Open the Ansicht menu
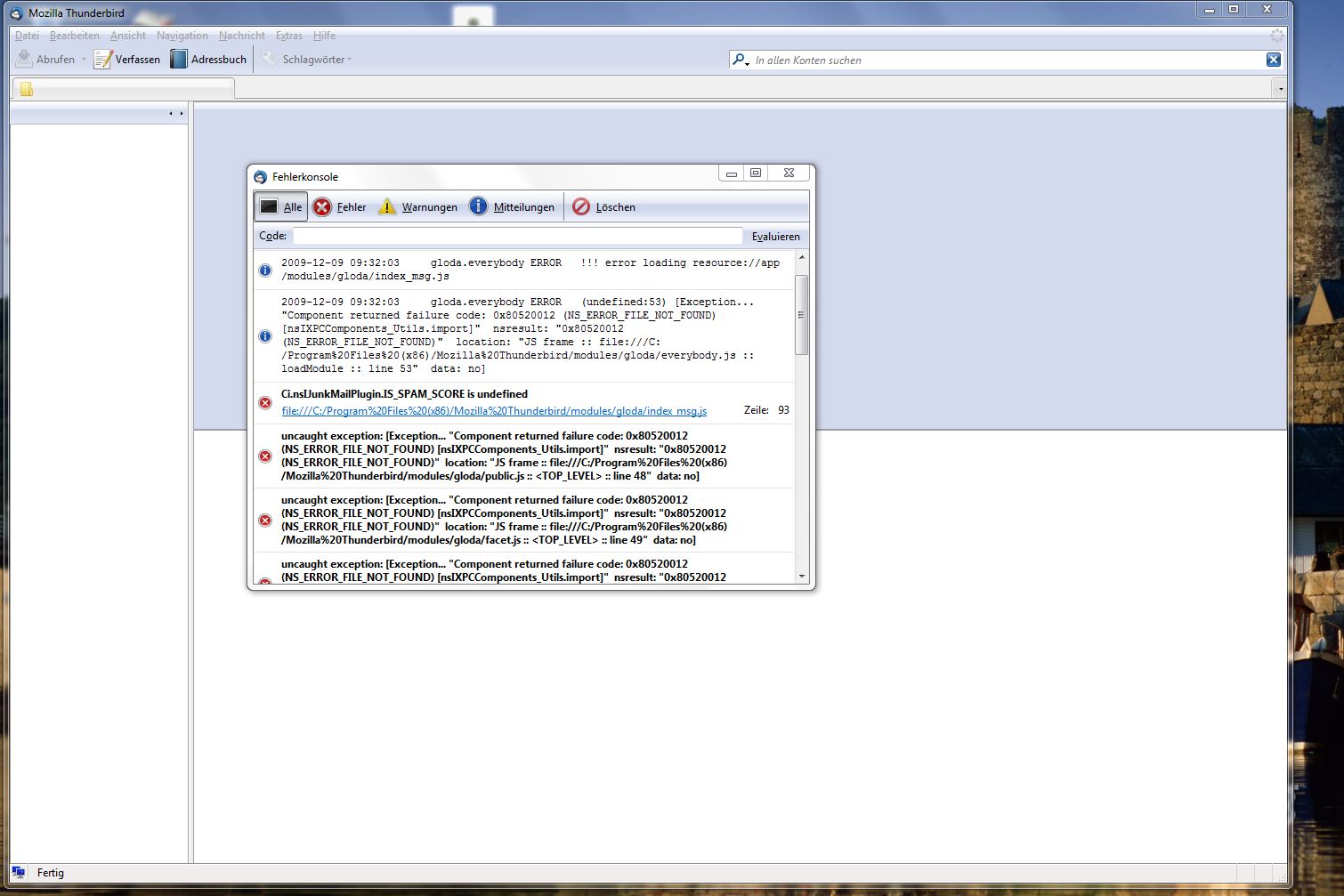 pyautogui.click(x=128, y=36)
